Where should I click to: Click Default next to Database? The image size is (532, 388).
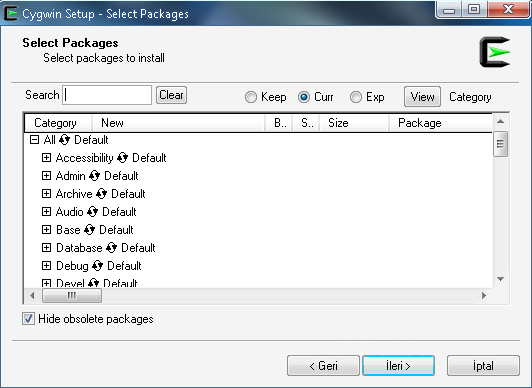pyautogui.click(x=138, y=248)
